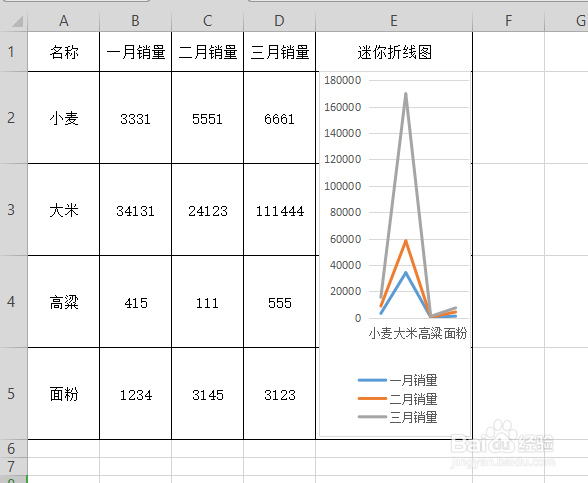Select the cell containing 6661
This screenshot has height=483, width=588.
279,118
